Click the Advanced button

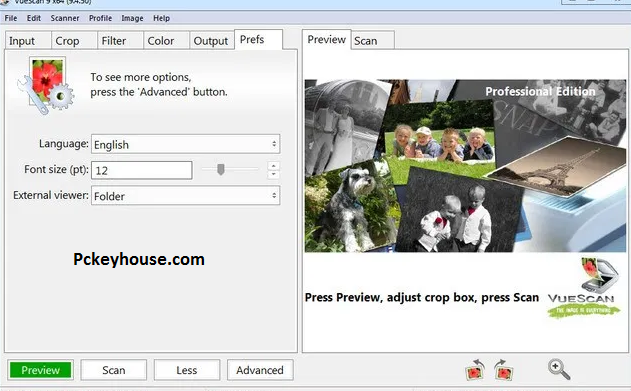[x=260, y=370]
